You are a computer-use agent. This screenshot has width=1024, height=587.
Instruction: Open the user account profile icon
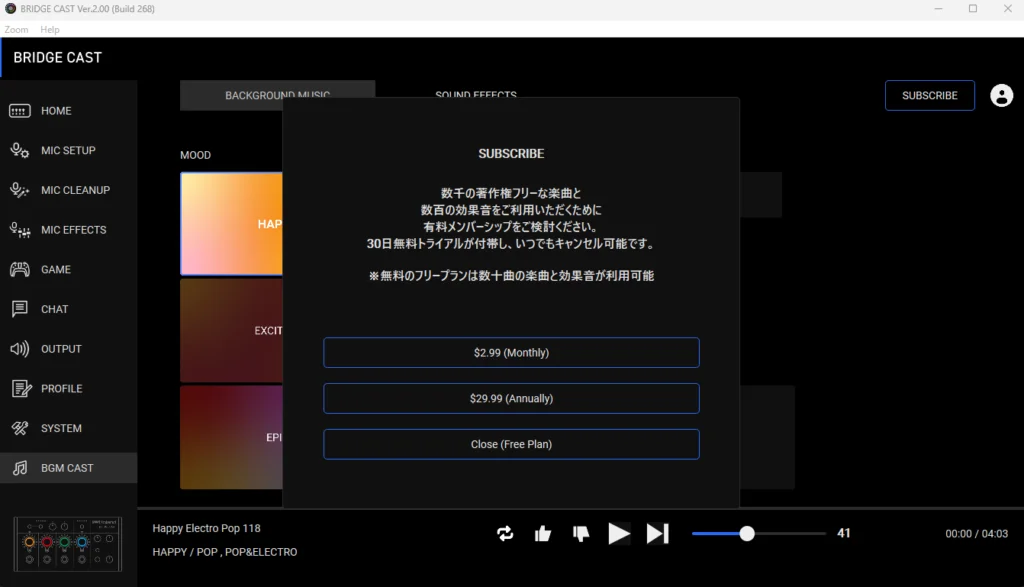coord(1001,95)
